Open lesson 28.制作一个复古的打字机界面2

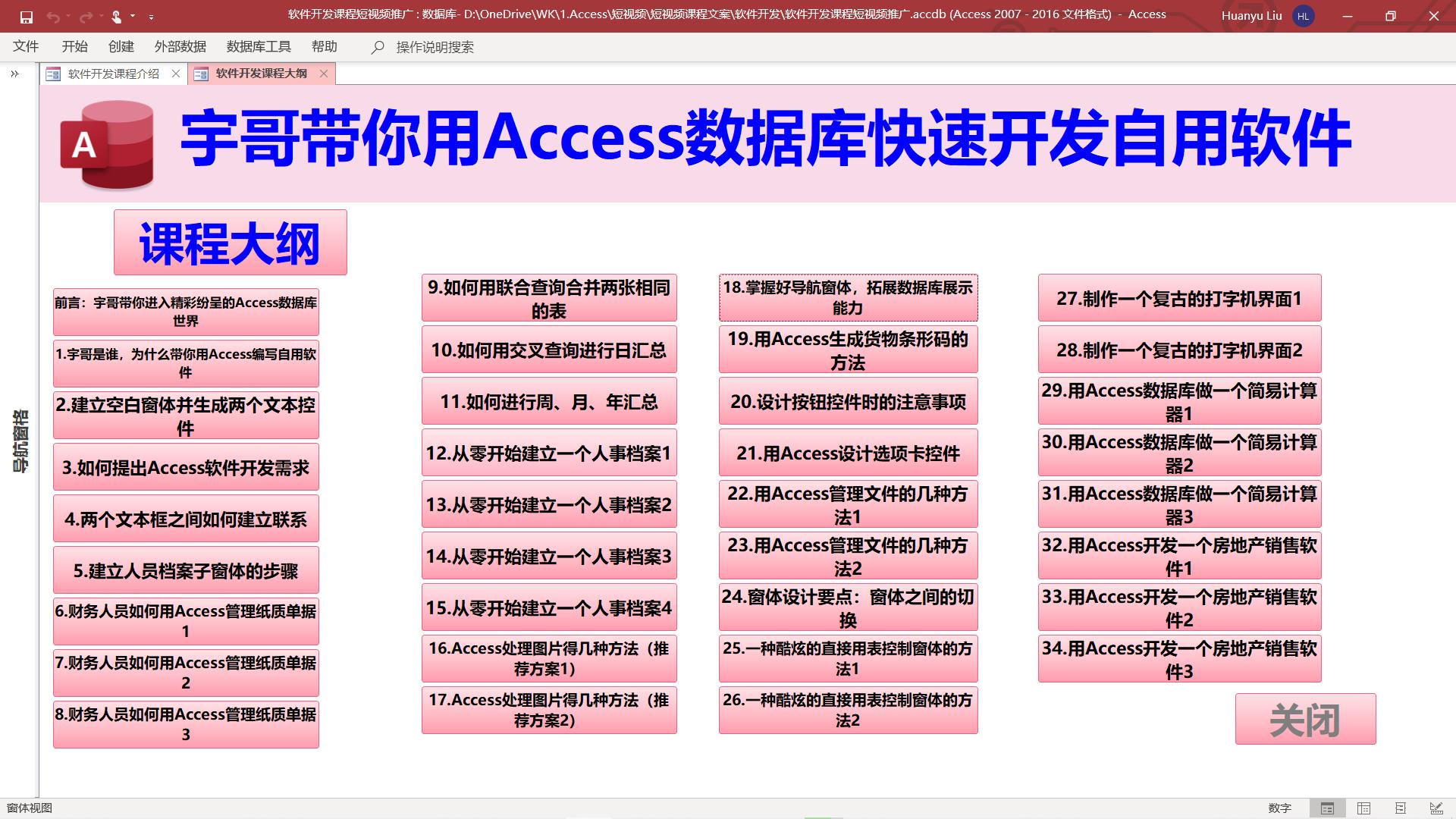(1179, 349)
